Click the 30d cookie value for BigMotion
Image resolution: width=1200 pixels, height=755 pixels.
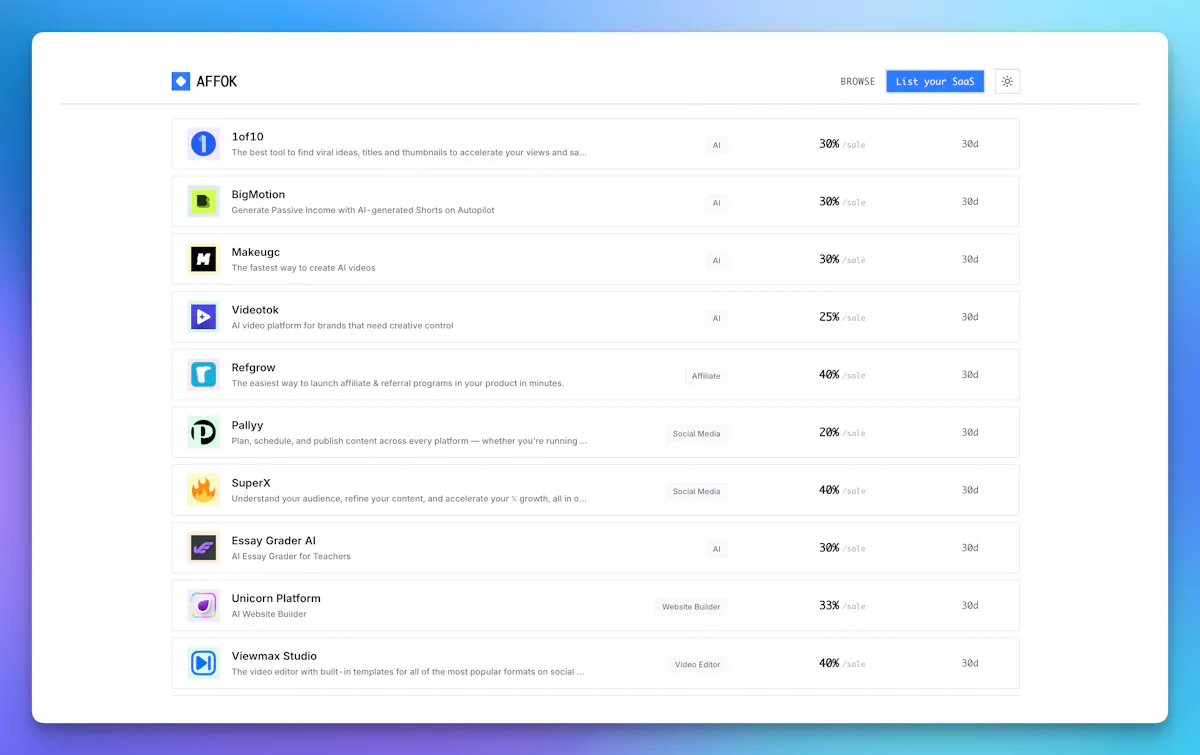tap(970, 202)
